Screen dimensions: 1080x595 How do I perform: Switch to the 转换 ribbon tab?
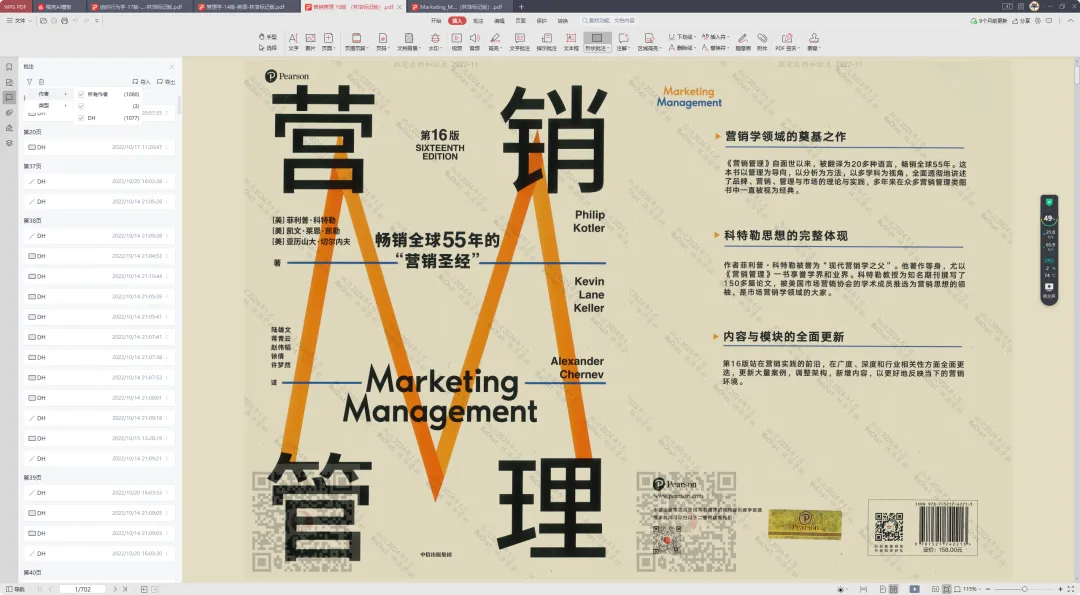[x=563, y=21]
